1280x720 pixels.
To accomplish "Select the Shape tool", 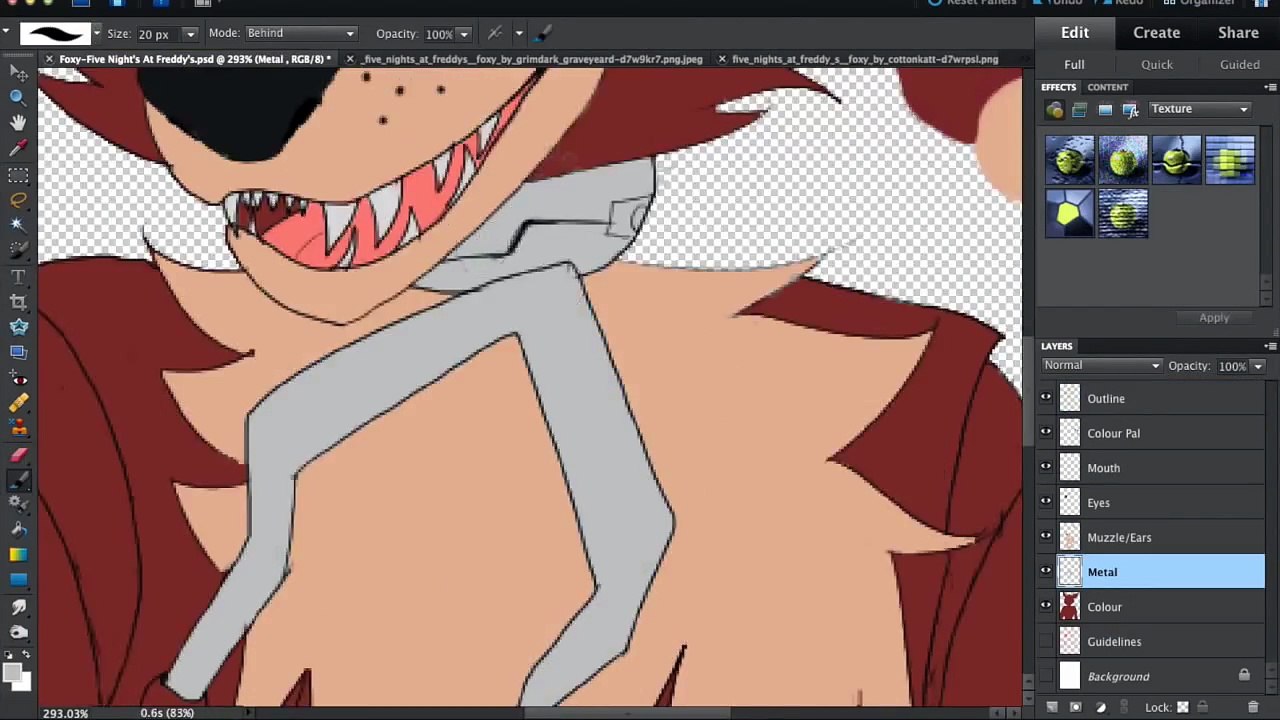I will [18, 581].
